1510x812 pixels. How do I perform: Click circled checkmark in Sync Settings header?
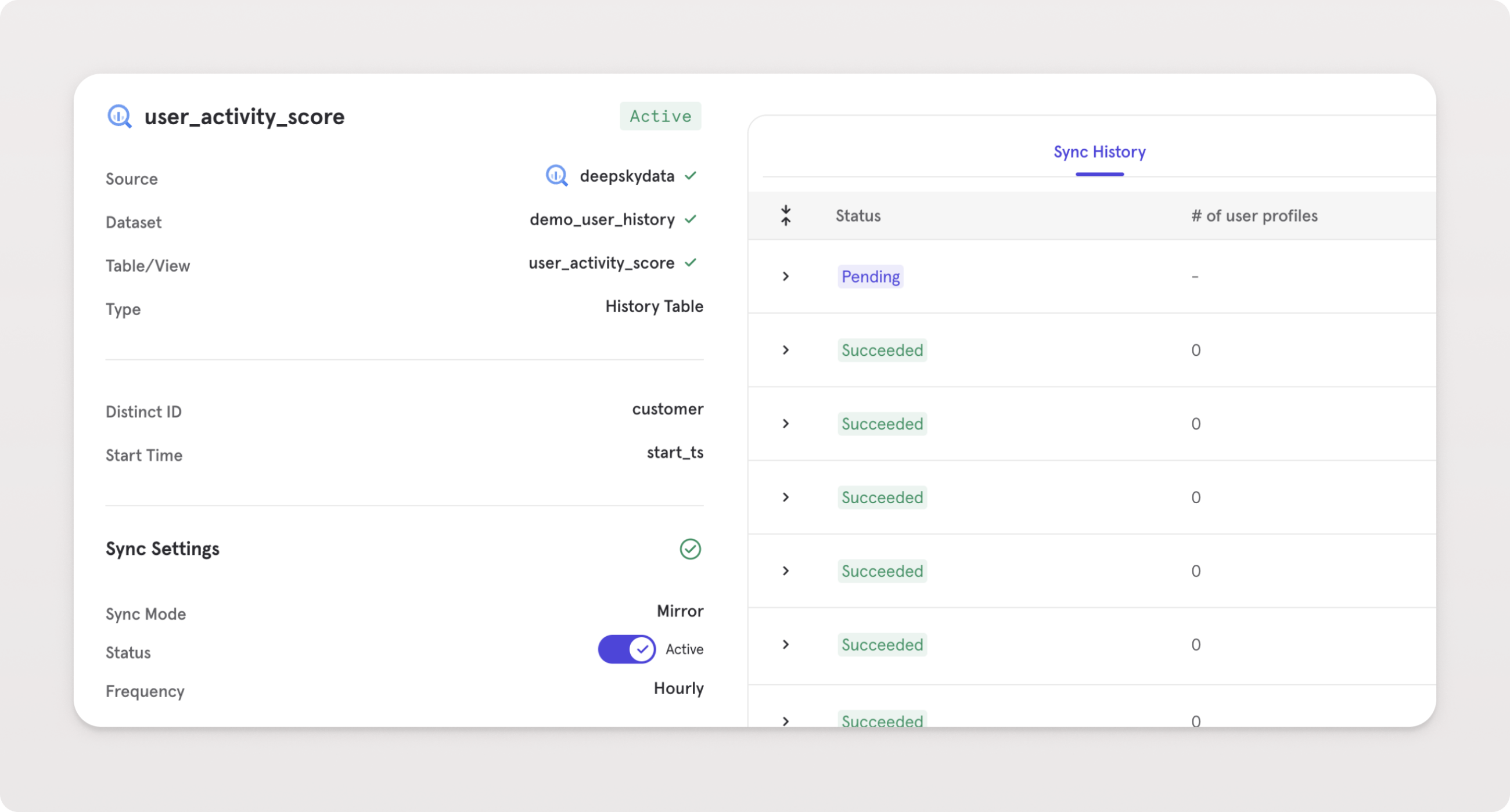point(690,549)
